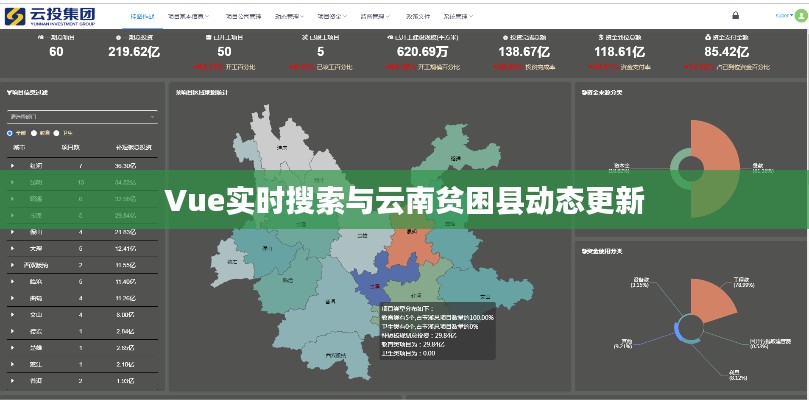Click the 云投集团 logo

click(x=50, y=16)
